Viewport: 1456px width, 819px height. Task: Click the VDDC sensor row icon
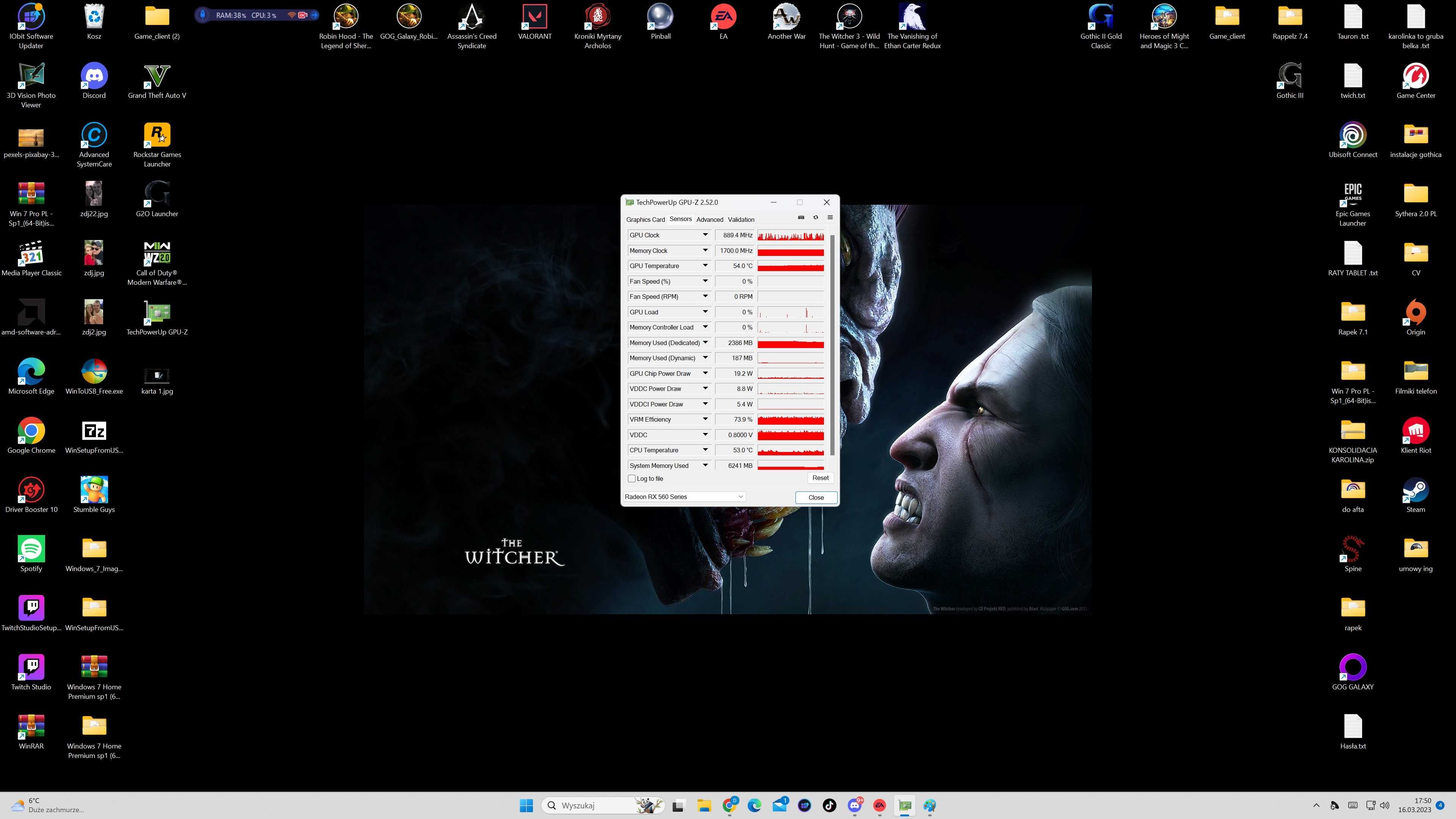pos(705,434)
